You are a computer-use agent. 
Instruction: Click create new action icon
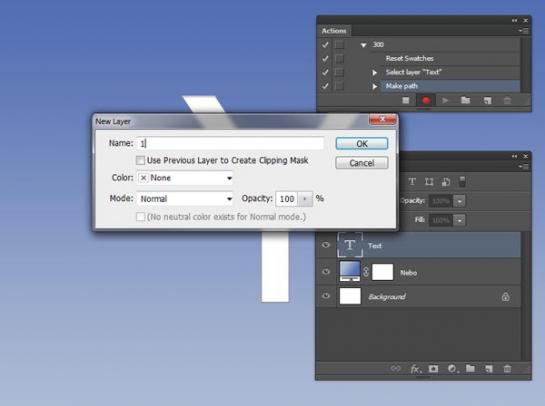coord(487,100)
